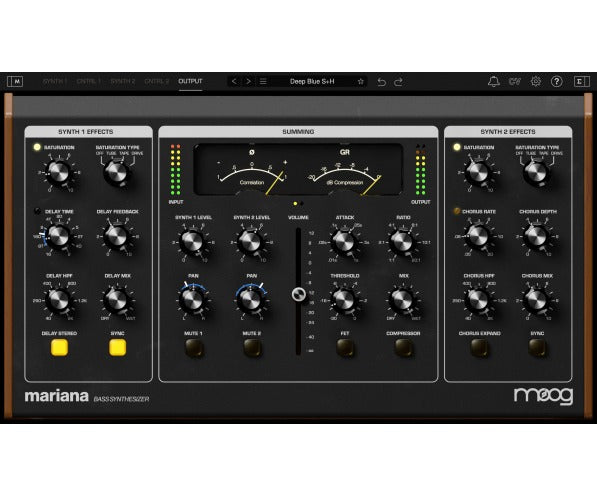Viewport: 597px width, 497px height.
Task: Click the Delay Mix knob
Action: (x=117, y=300)
